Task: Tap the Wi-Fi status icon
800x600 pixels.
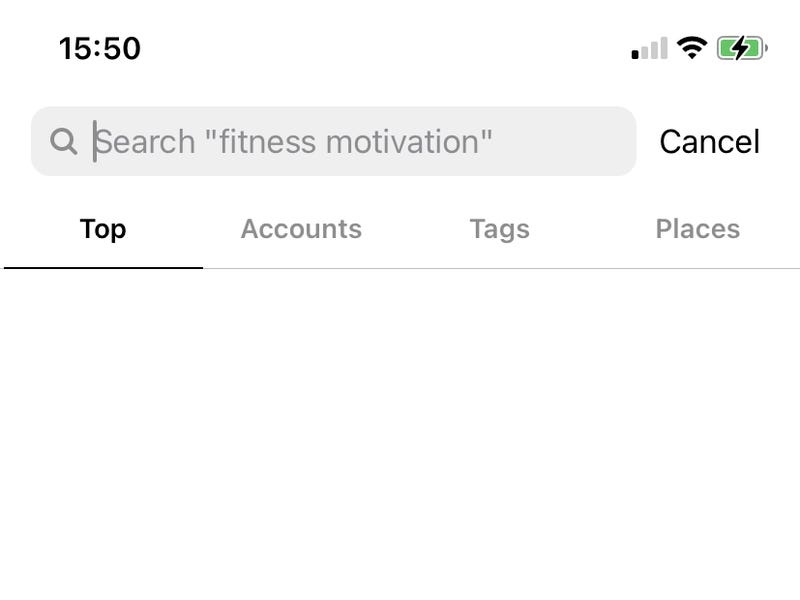Action: coord(691,48)
